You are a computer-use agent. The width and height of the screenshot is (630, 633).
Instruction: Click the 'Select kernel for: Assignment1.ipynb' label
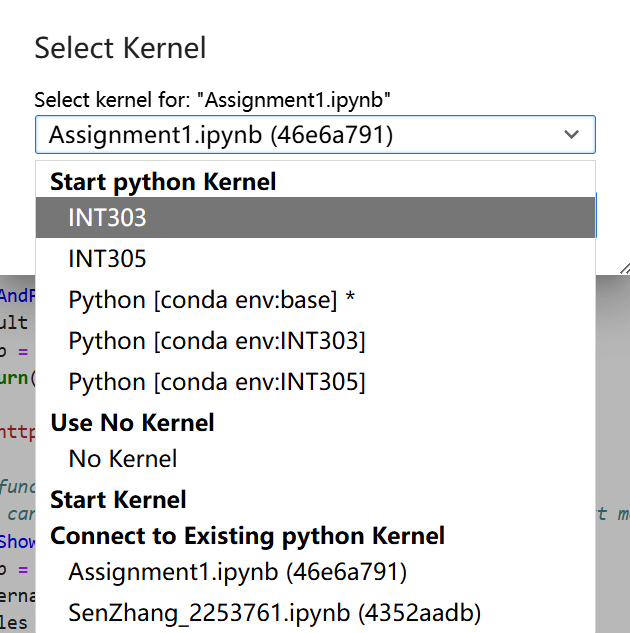click(212, 100)
